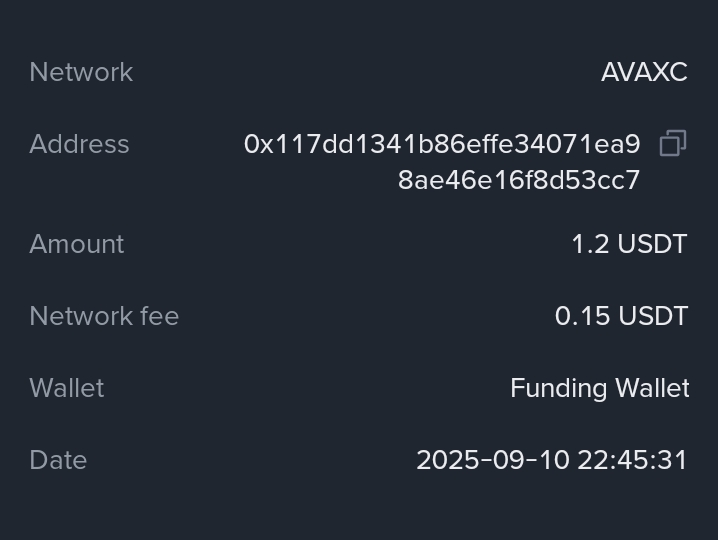Image resolution: width=718 pixels, height=540 pixels.
Task: Open the Funding Wallet value
Action: (599, 388)
